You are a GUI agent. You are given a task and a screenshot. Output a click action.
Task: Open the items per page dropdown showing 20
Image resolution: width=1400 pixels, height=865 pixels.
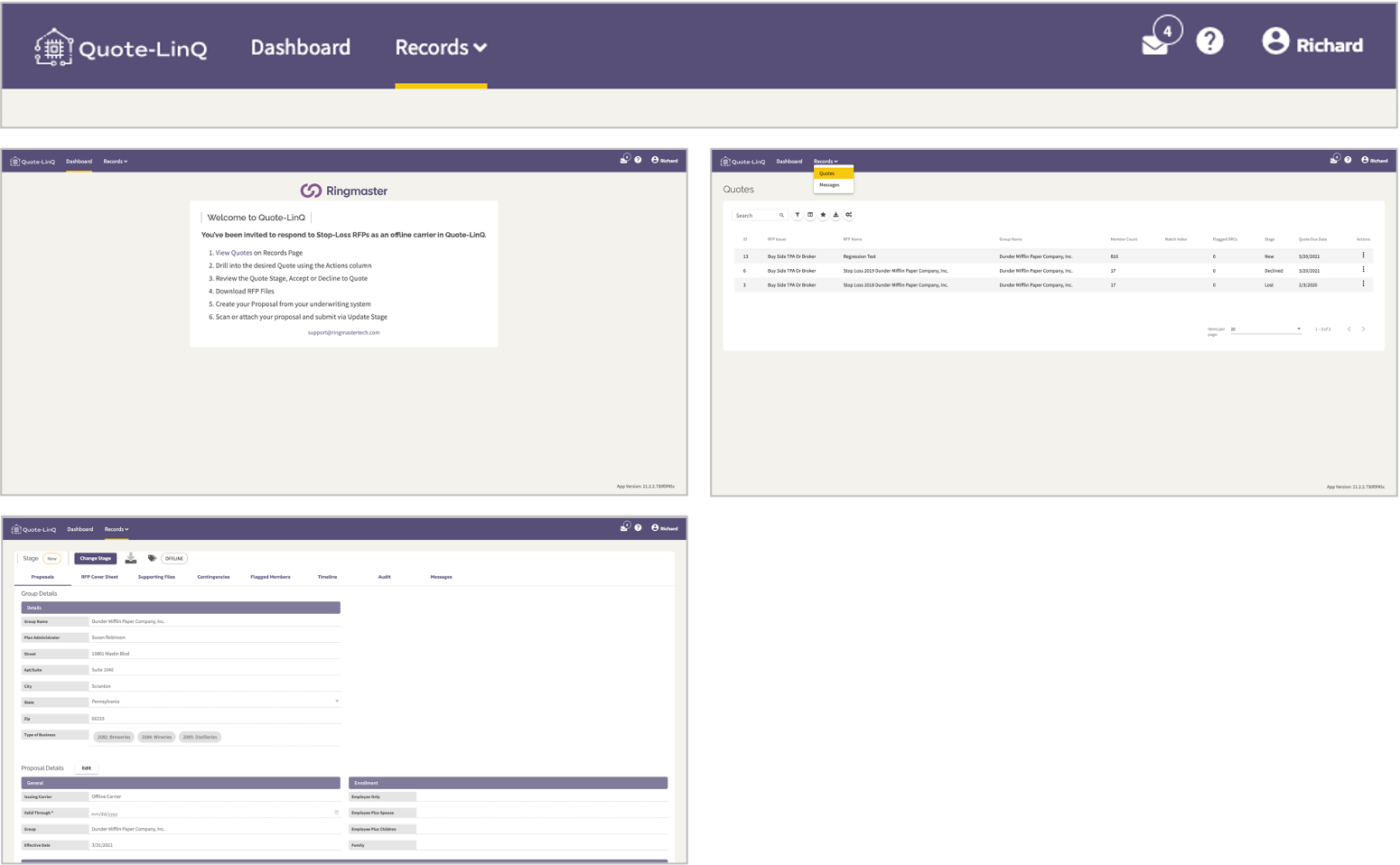[1265, 329]
